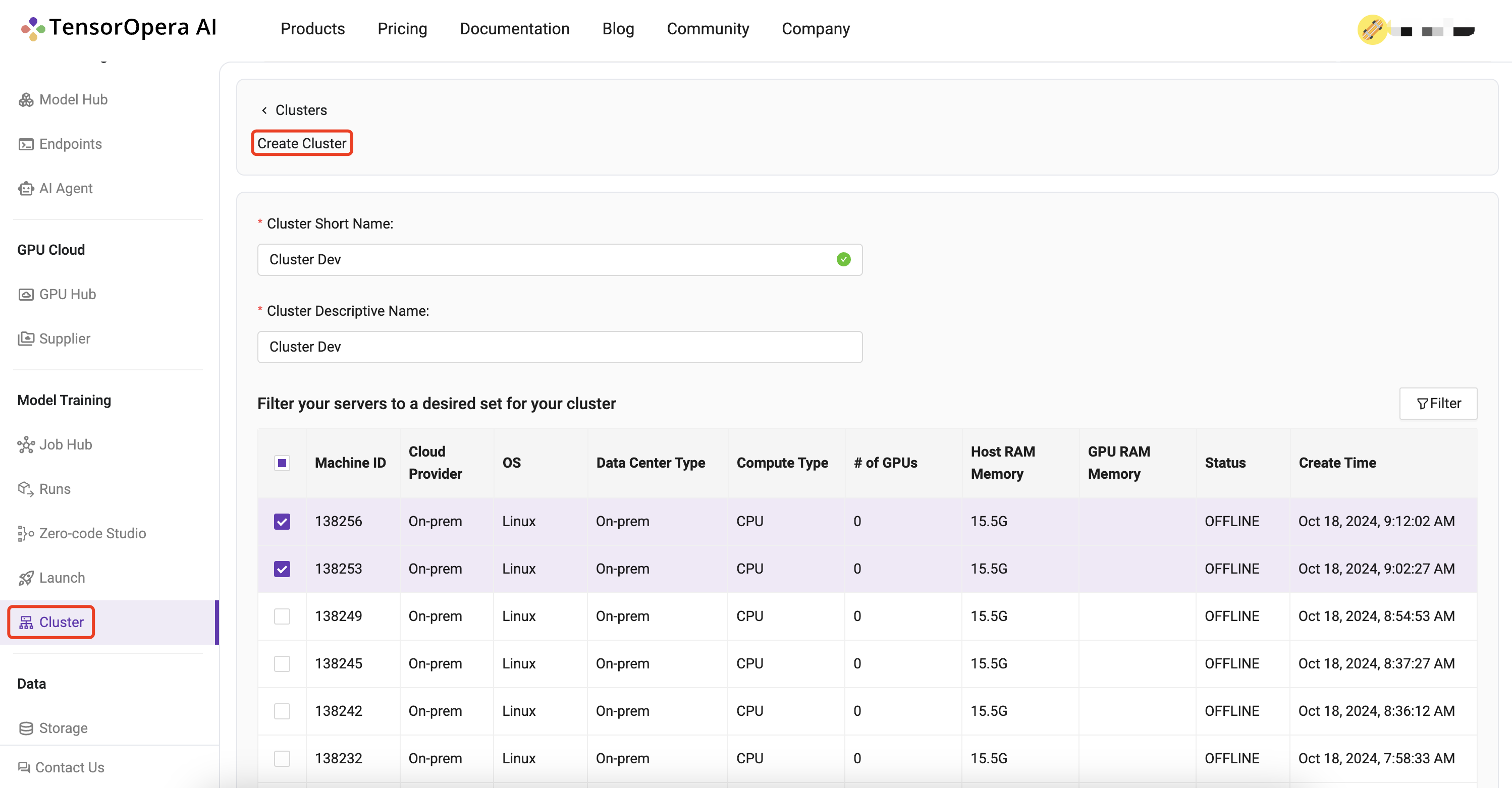Open the Products menu
1512x788 pixels.
tap(312, 29)
